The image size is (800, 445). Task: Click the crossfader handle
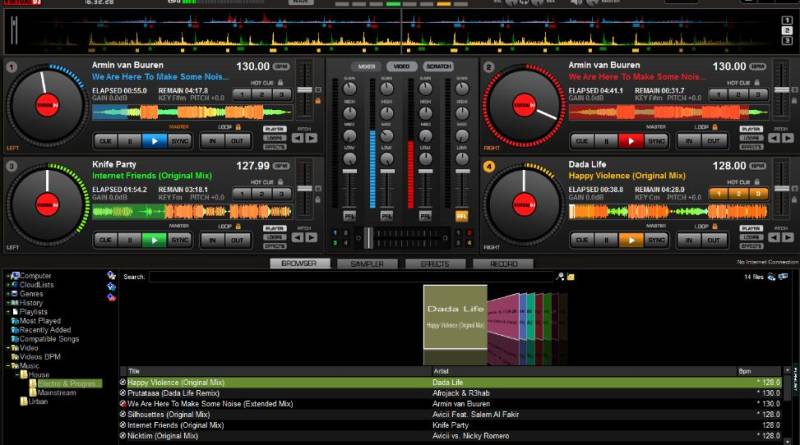click(368, 238)
